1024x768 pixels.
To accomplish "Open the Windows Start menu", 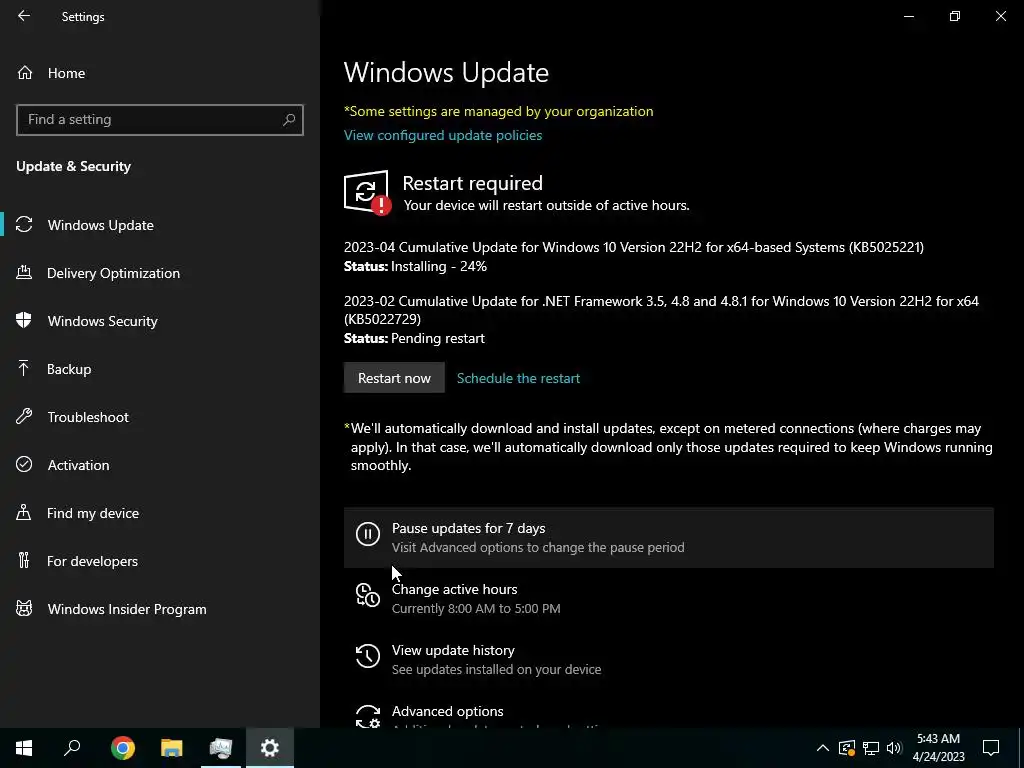I will coord(24,748).
